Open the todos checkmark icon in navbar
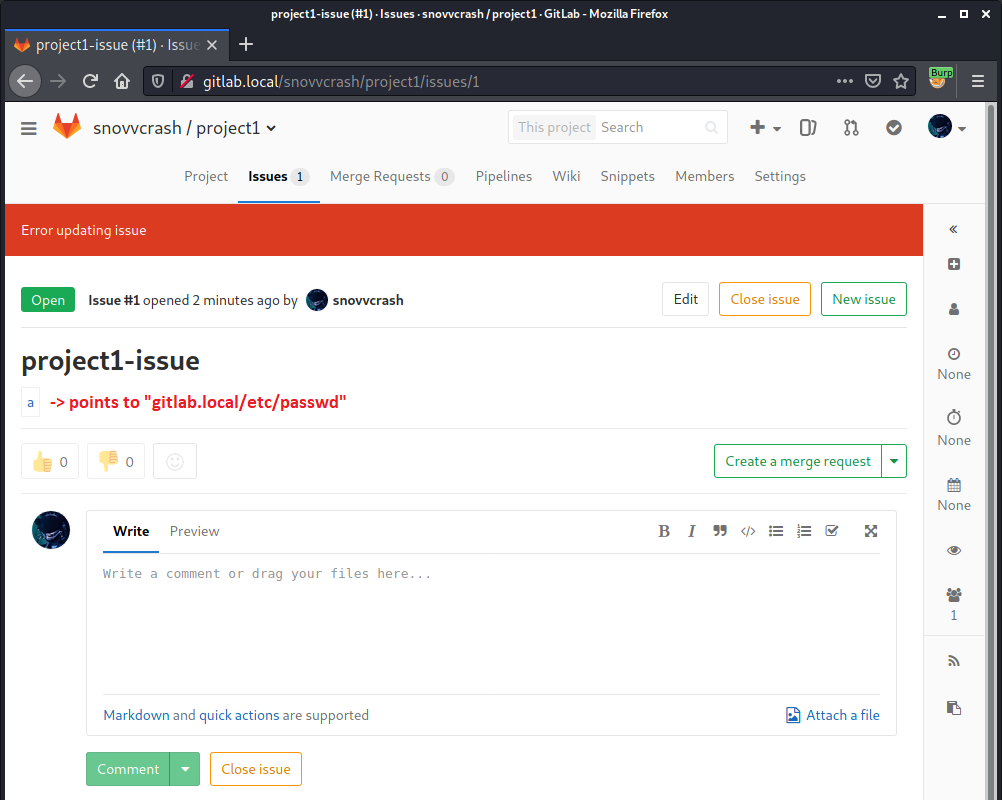Image resolution: width=1002 pixels, height=800 pixels. [x=894, y=127]
